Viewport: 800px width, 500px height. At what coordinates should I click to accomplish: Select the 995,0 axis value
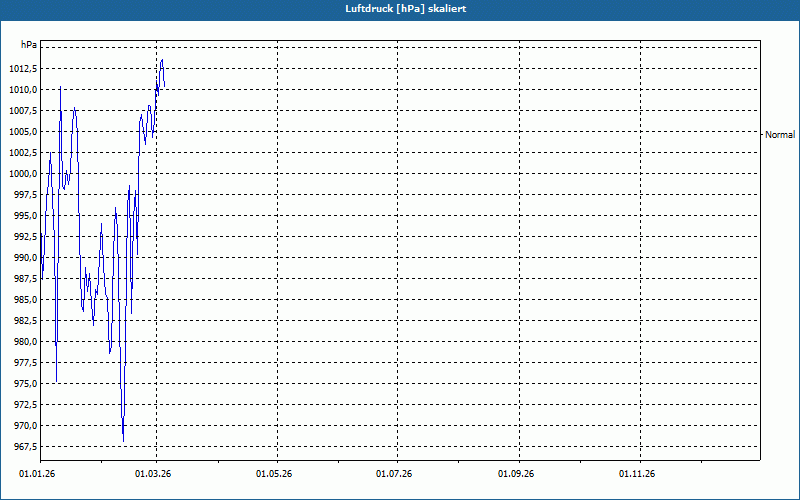pos(25,215)
